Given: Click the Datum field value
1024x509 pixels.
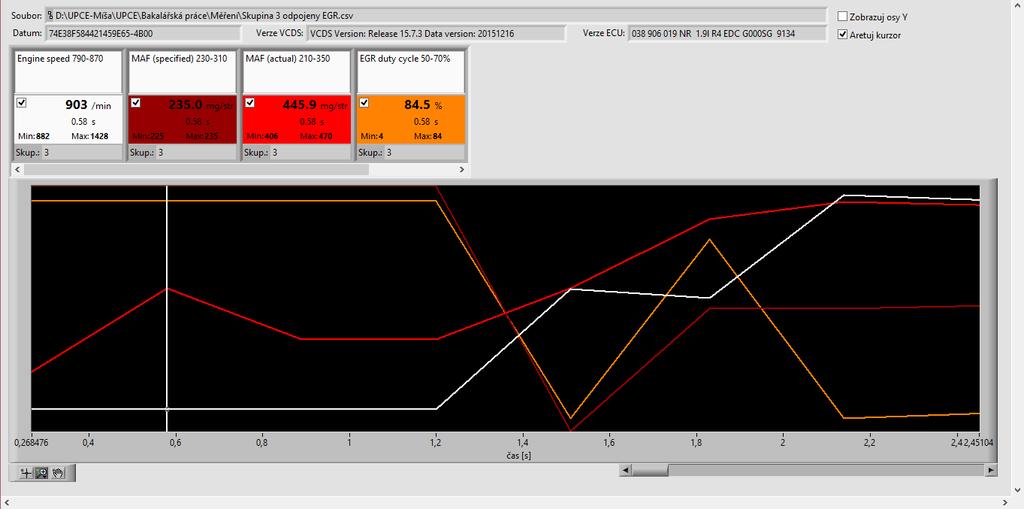Looking at the screenshot, I should pos(142,33).
